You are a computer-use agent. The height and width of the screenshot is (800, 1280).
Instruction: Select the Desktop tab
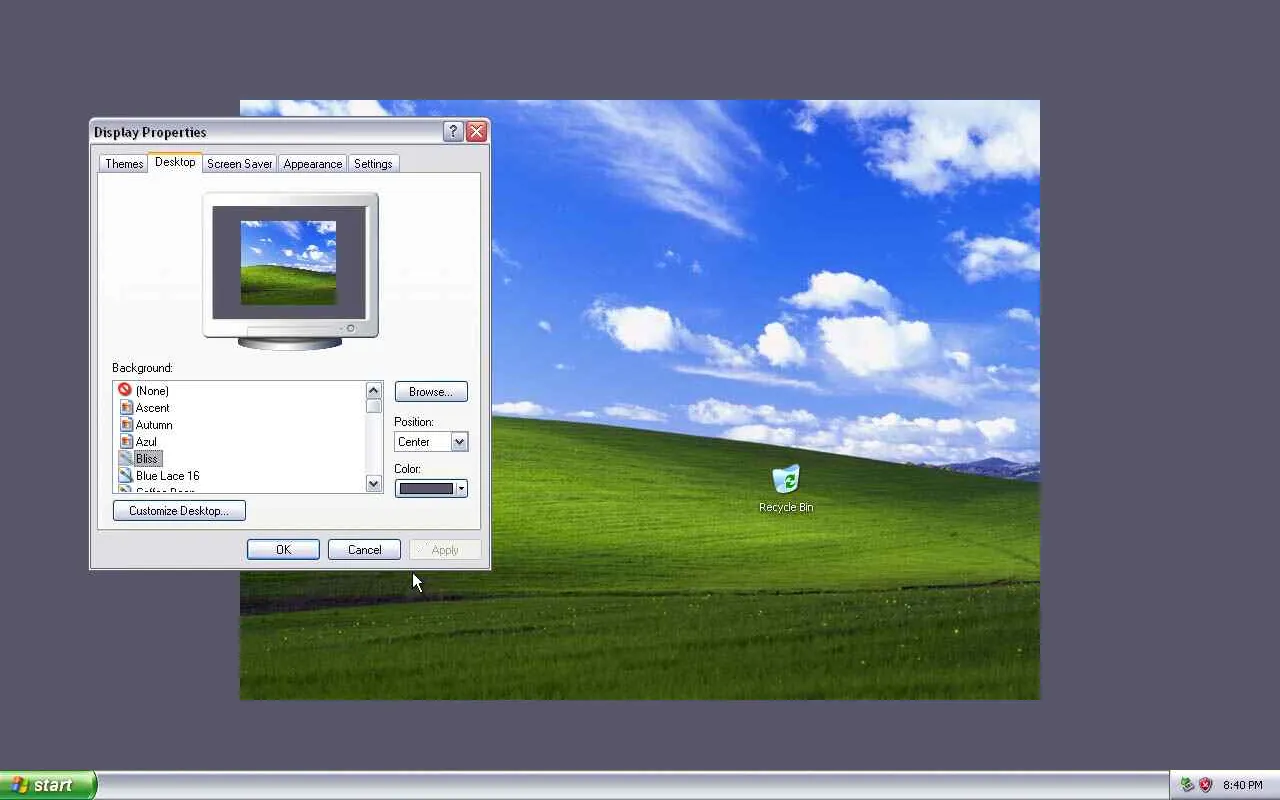point(175,162)
